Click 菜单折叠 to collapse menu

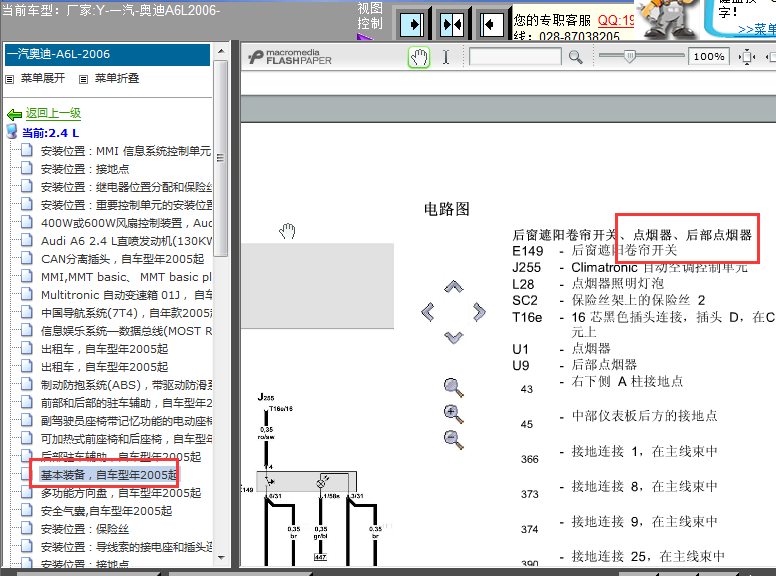point(117,78)
